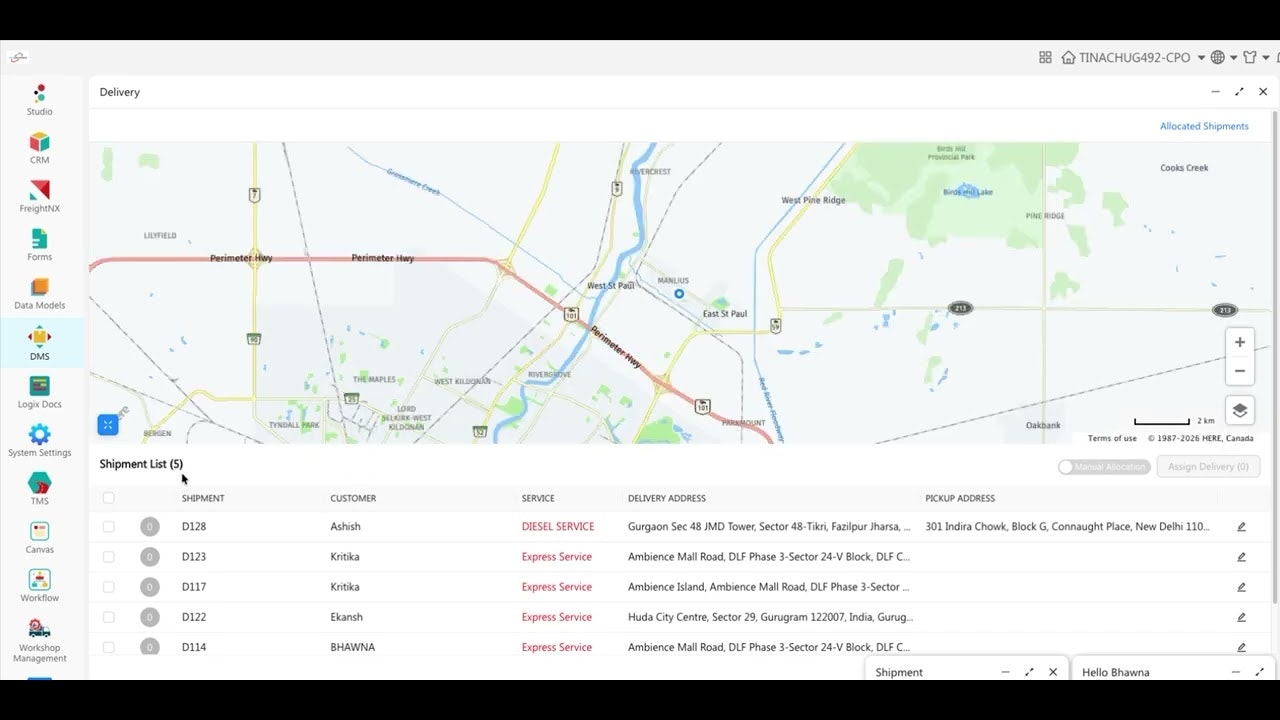Click the app grid icon in top bar
The image size is (1280, 720).
(1045, 58)
